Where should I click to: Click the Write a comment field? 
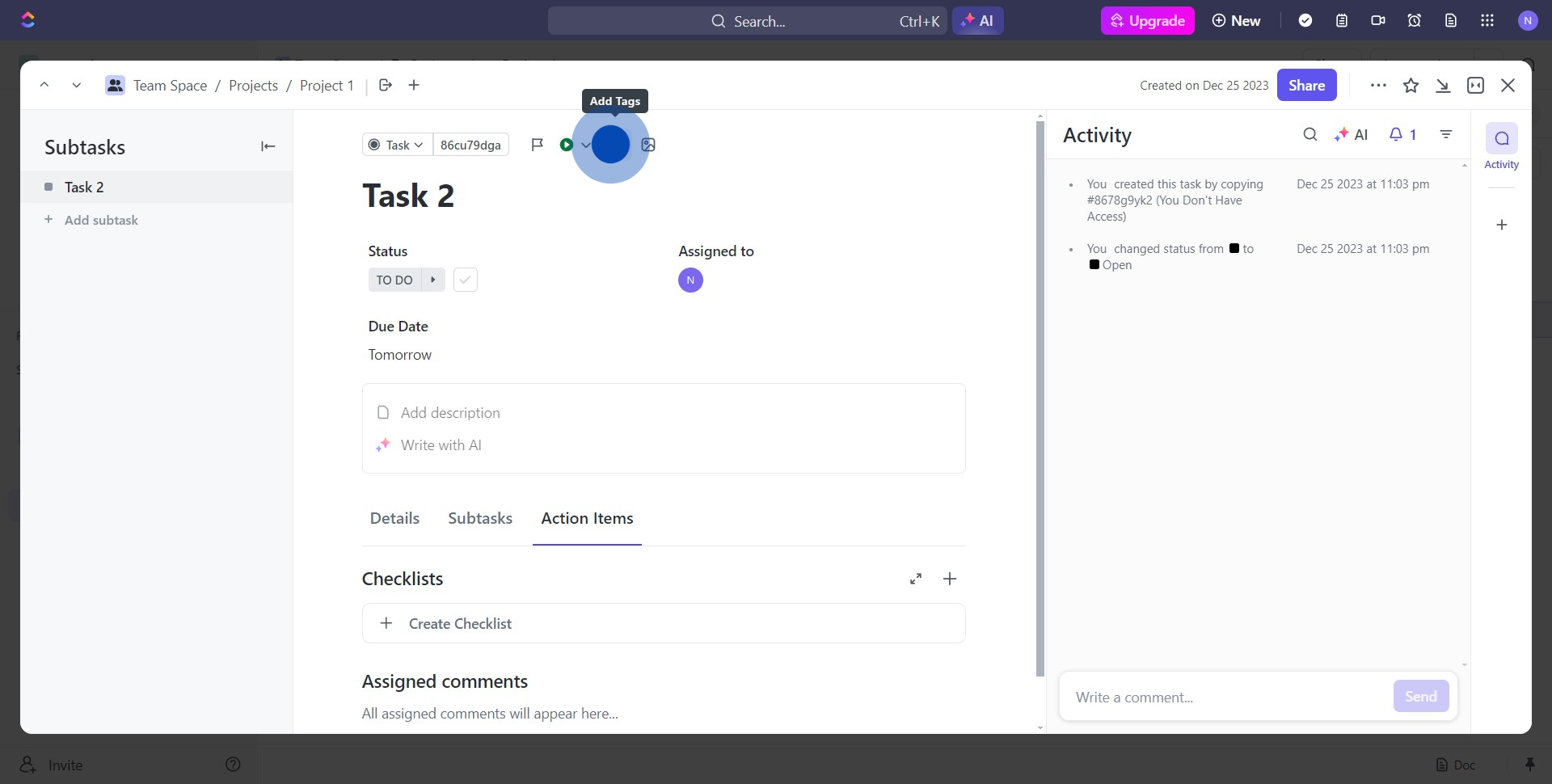click(1225, 697)
